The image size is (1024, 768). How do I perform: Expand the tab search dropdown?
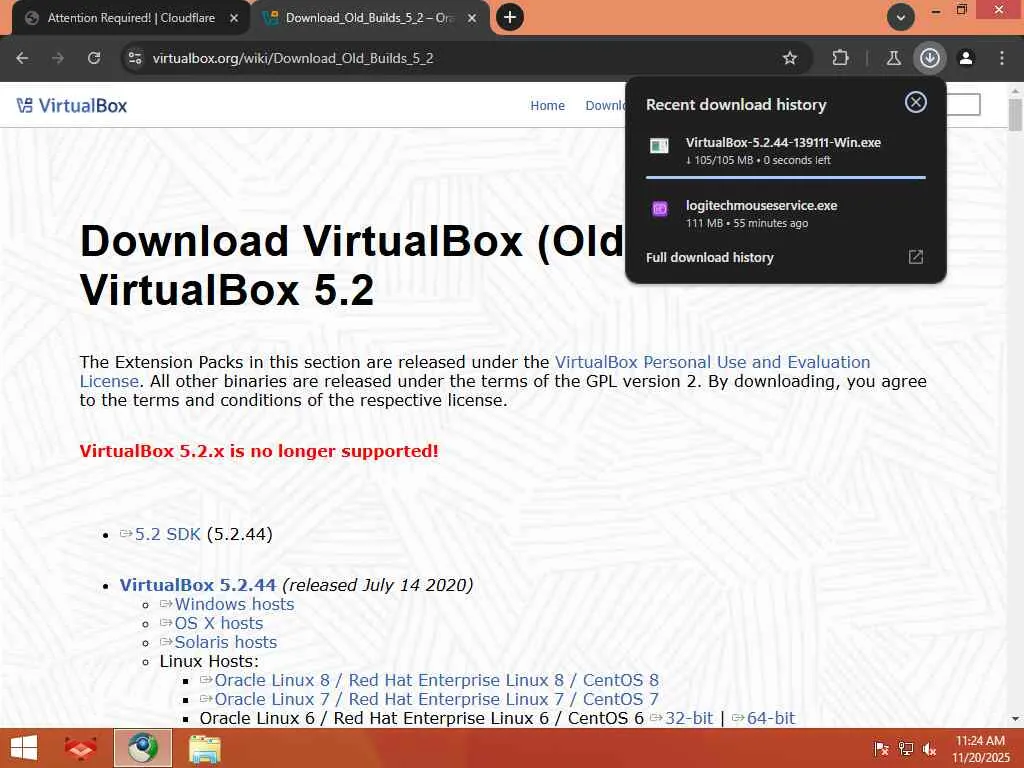click(x=901, y=18)
